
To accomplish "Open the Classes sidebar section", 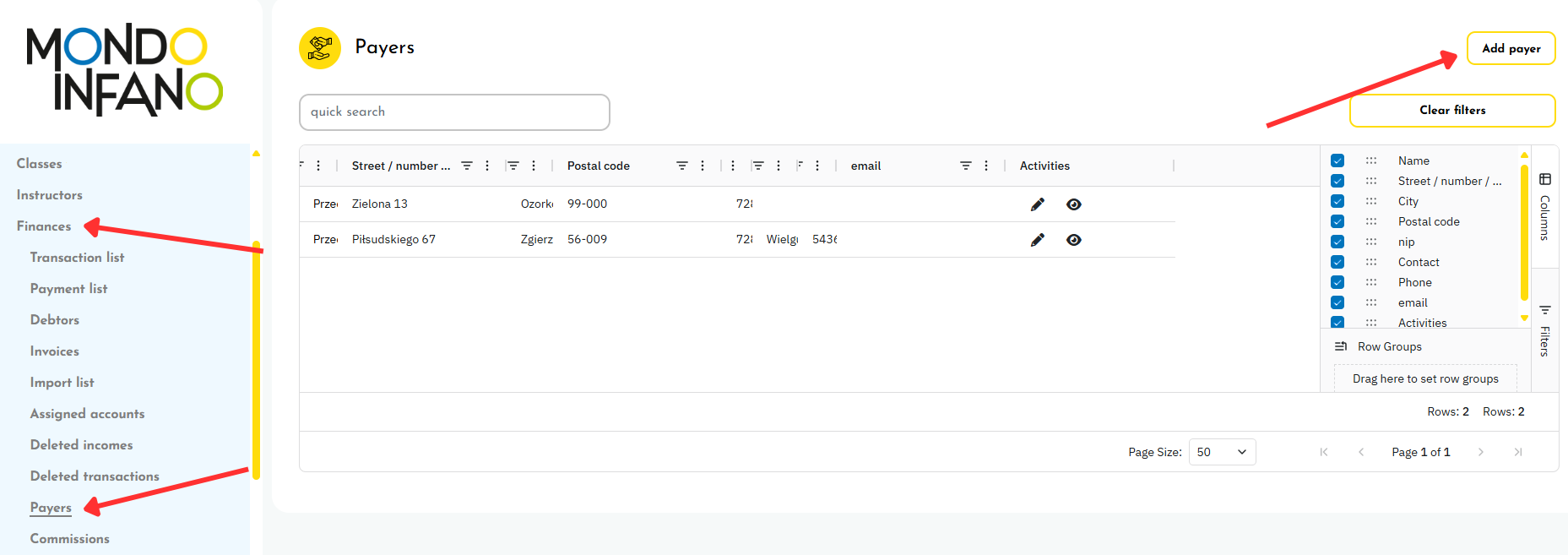I will click(x=40, y=164).
